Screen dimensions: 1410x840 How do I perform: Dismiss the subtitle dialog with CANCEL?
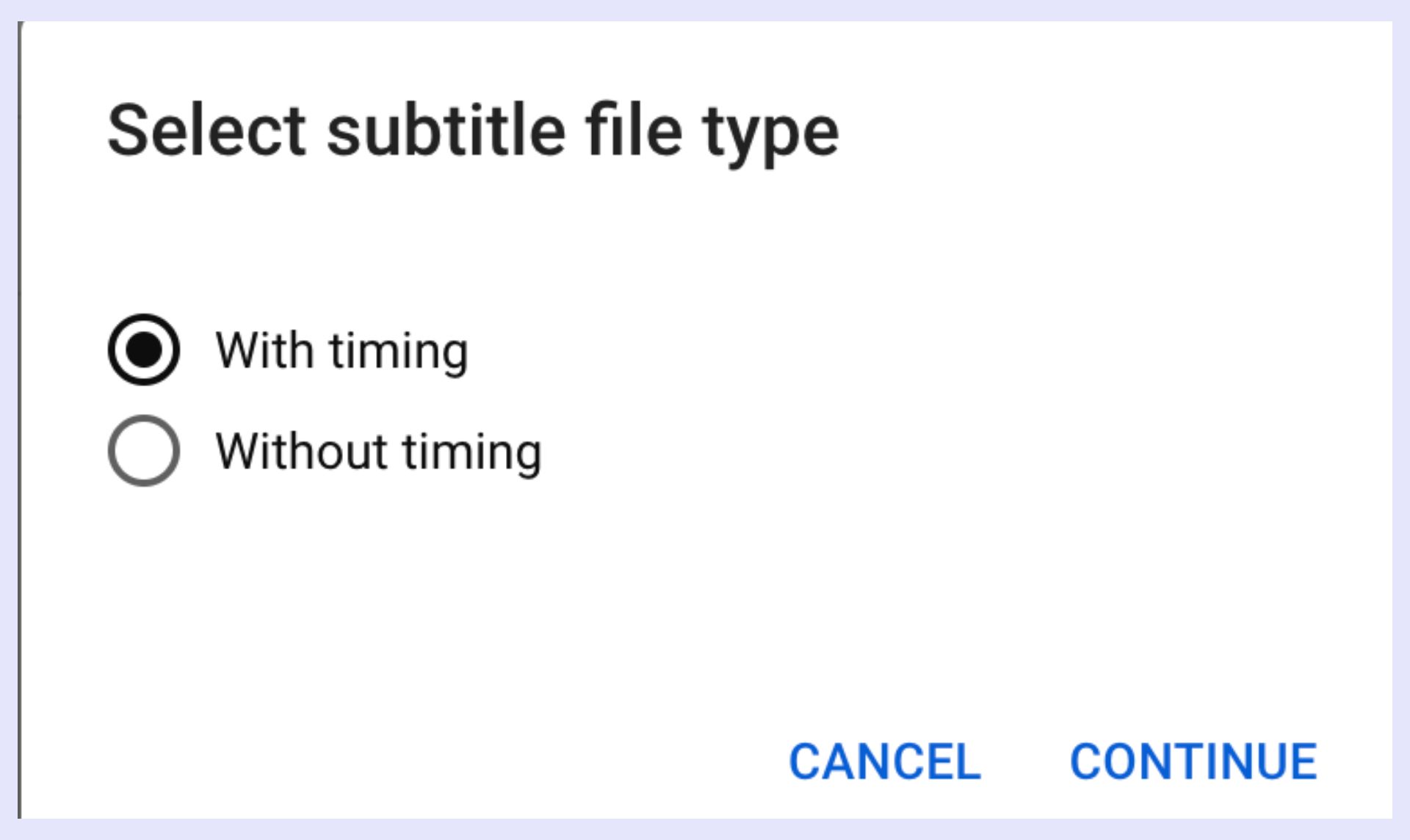[x=885, y=761]
